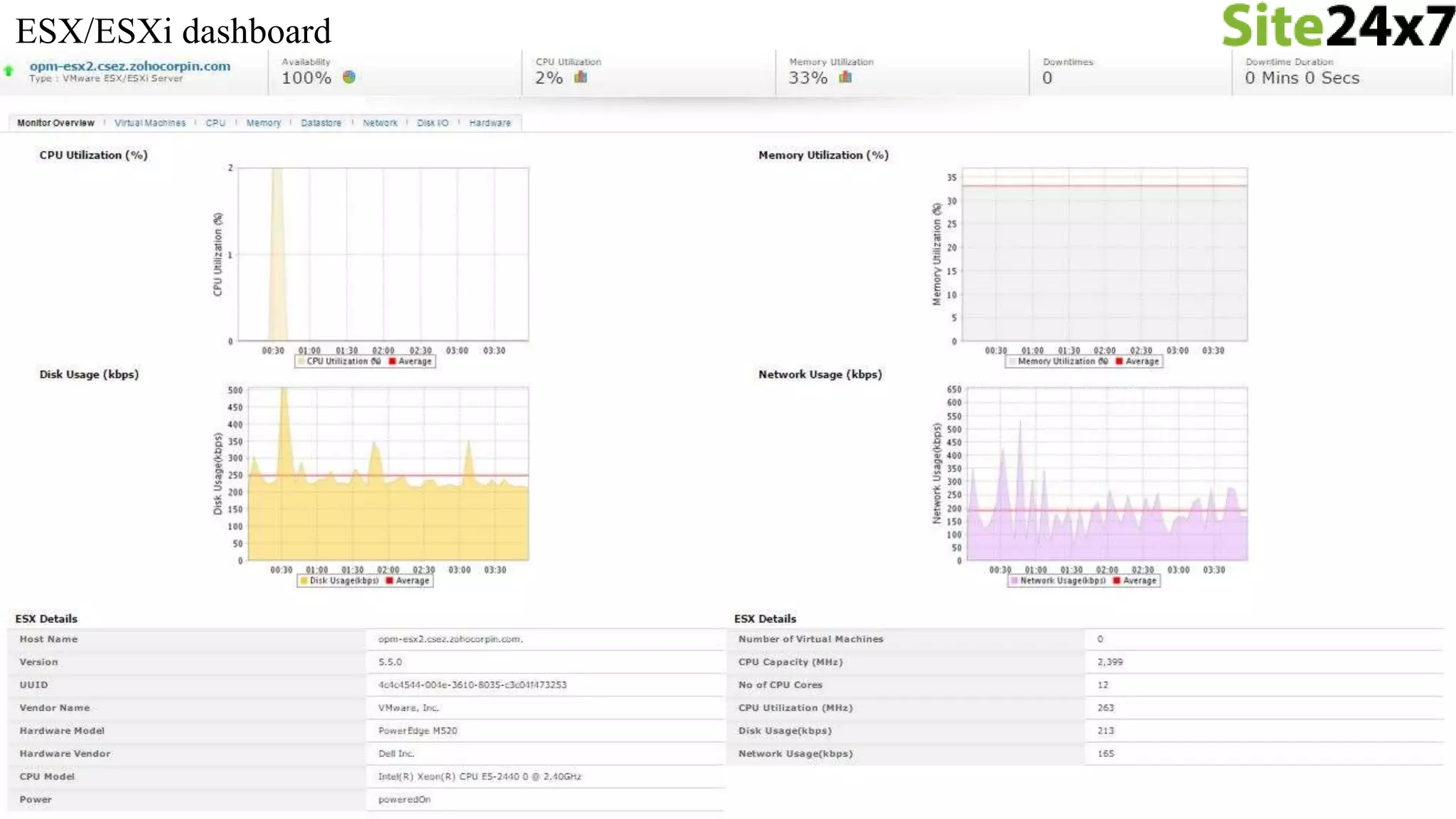Select the poweredOn power value

(x=404, y=800)
